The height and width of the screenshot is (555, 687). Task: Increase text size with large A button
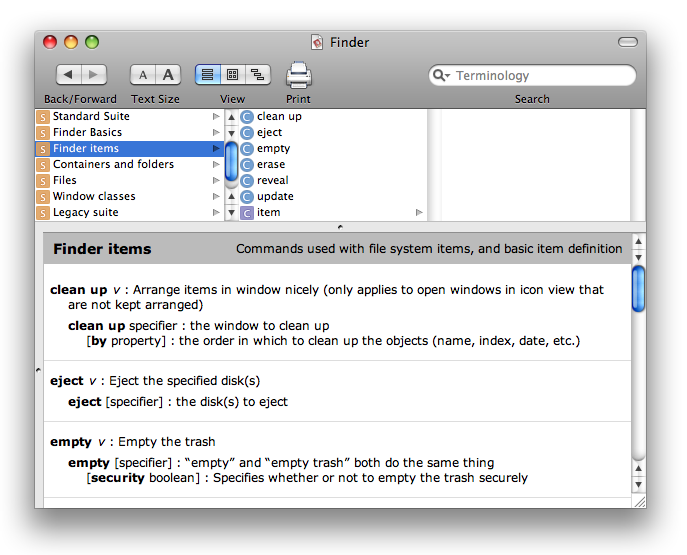click(x=168, y=75)
